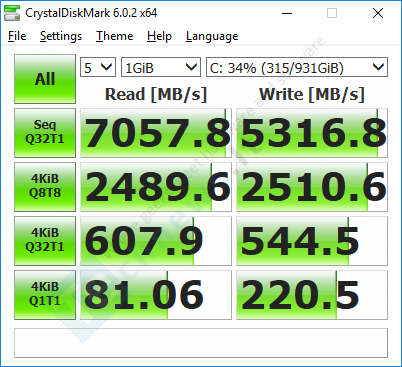
Task: Run all benchmarks with the All button
Action: click(x=45, y=79)
